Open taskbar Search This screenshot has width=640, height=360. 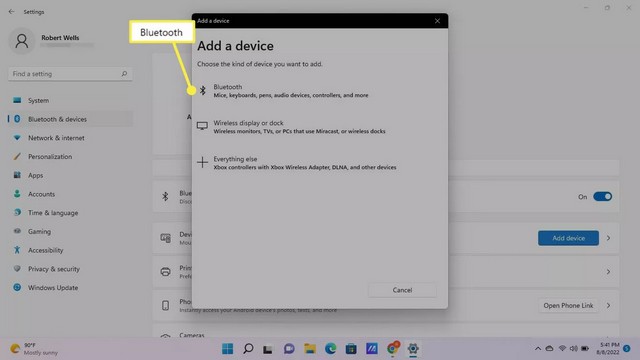(x=248, y=349)
